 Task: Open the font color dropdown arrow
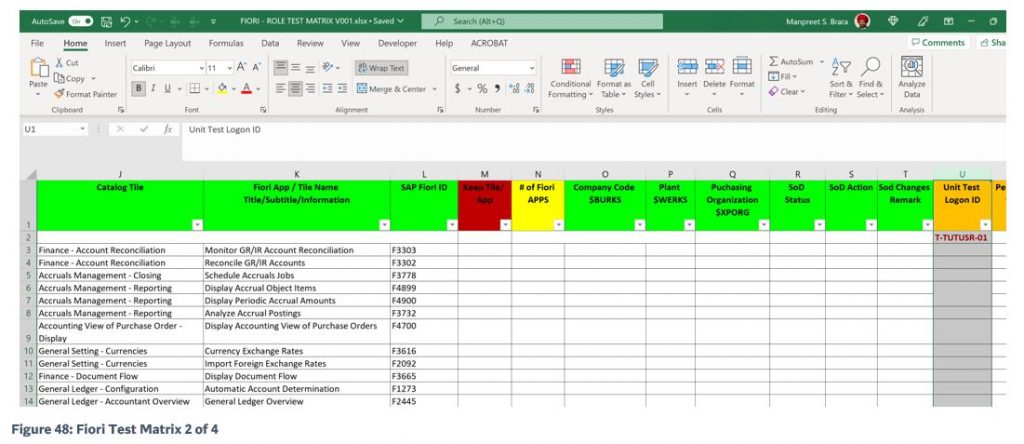click(x=258, y=89)
